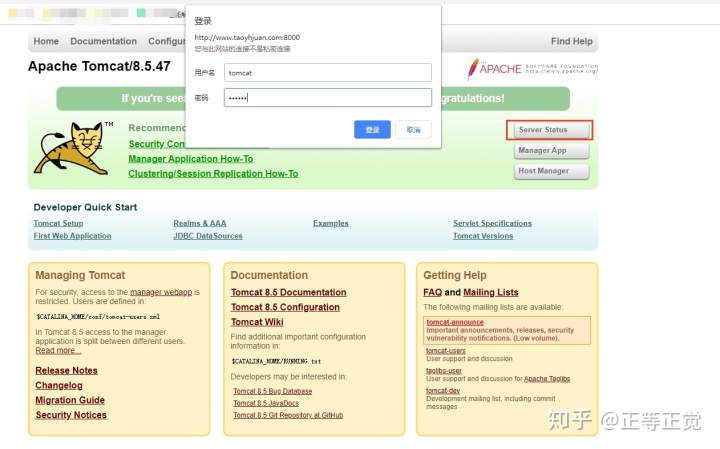Open Tomcat Setup link

[58, 223]
